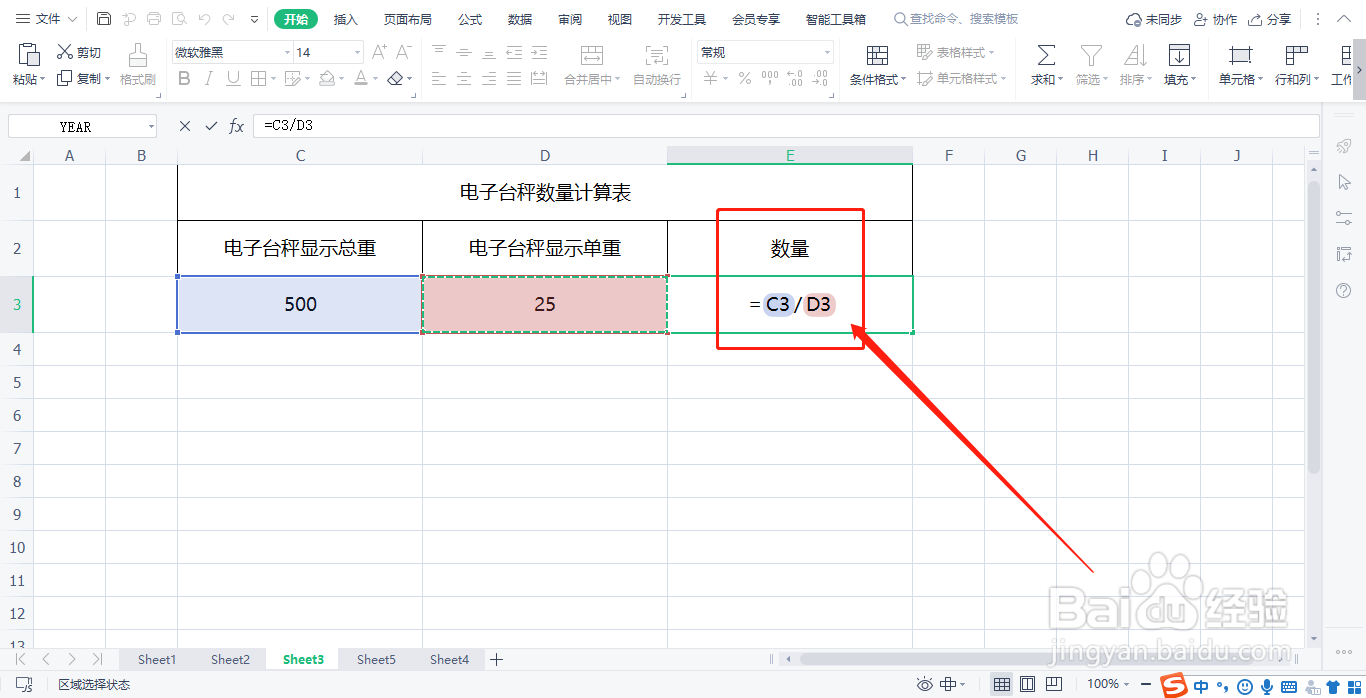Expand the 常规 number format dropdown
Image resolution: width=1366 pixels, height=698 pixels.
[826, 51]
